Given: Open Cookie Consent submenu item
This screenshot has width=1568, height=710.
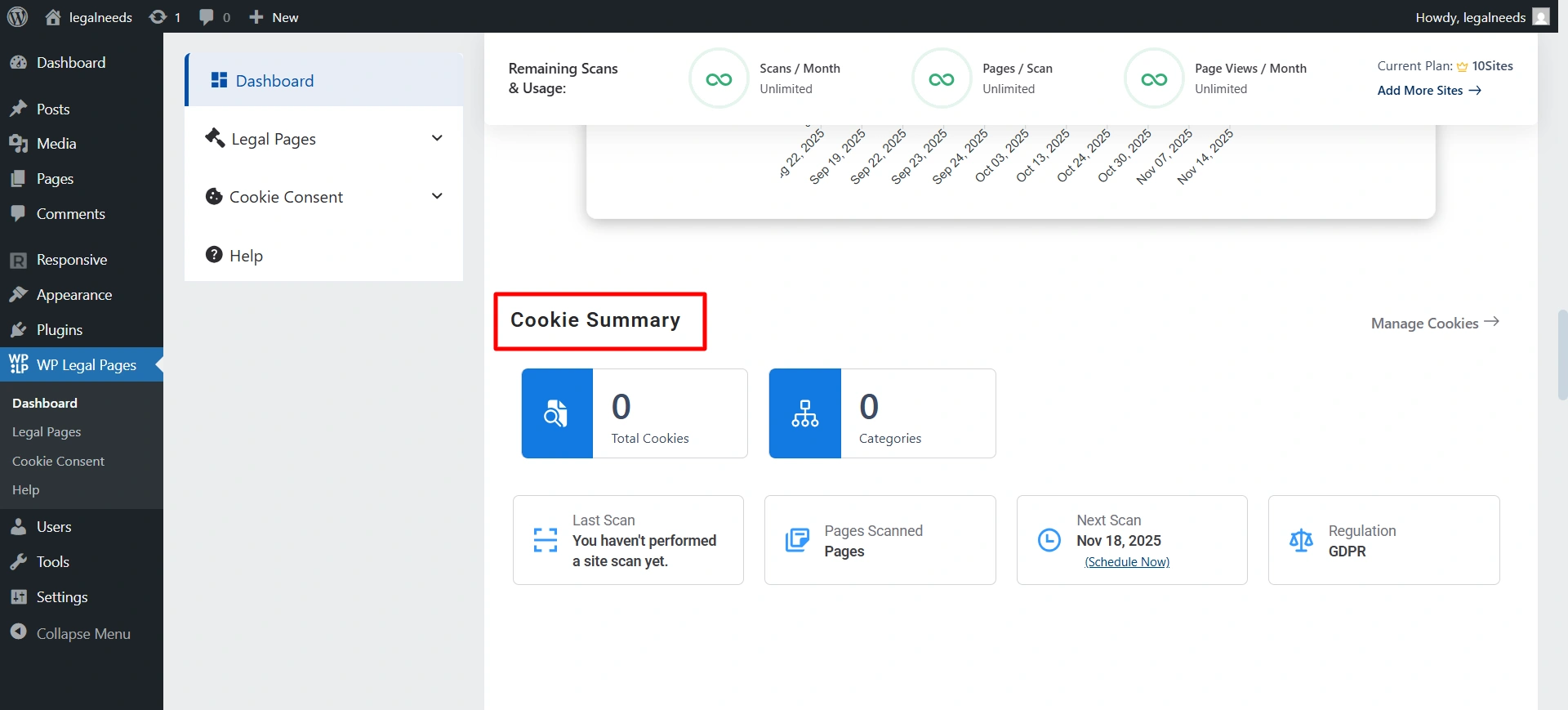Looking at the screenshot, I should [x=58, y=461].
